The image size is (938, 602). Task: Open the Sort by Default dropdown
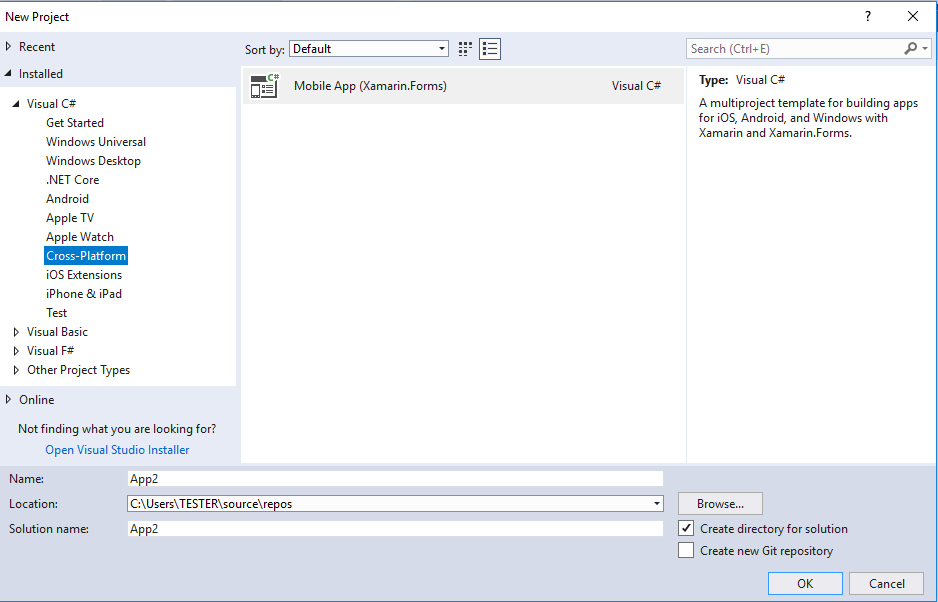click(x=369, y=49)
